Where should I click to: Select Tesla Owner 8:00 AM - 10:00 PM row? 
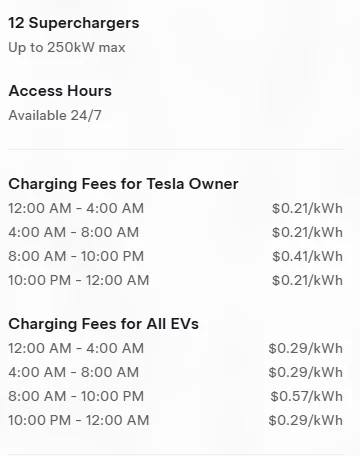[176, 256]
